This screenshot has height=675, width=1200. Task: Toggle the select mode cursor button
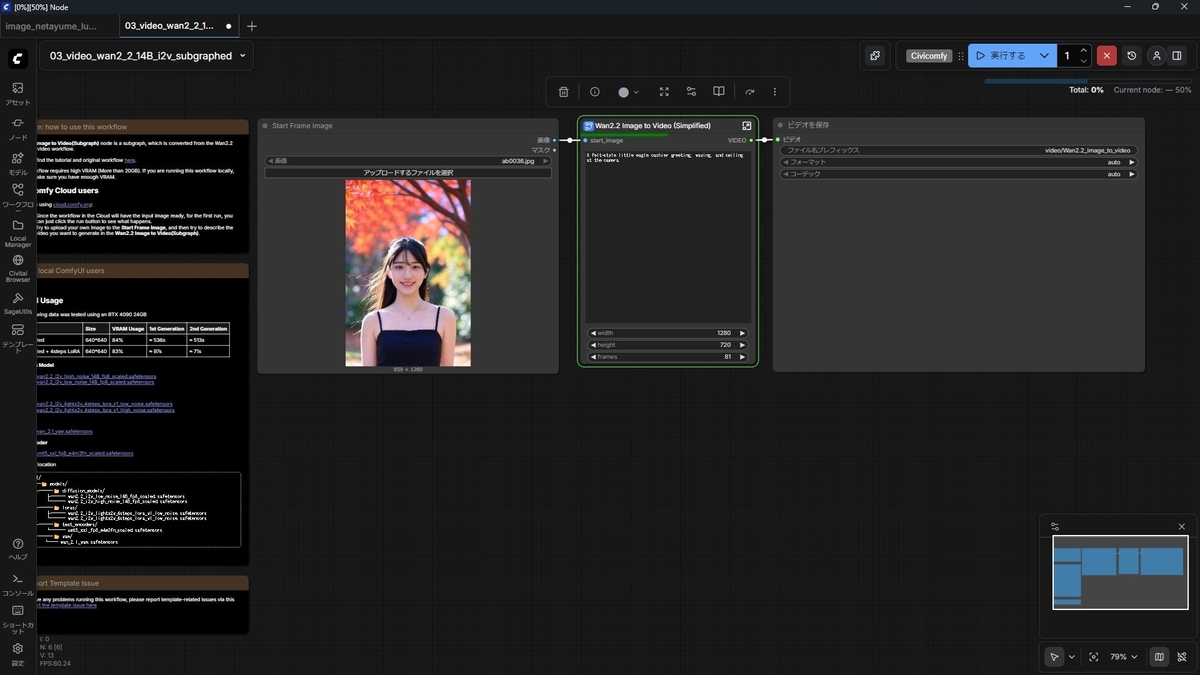point(1054,657)
